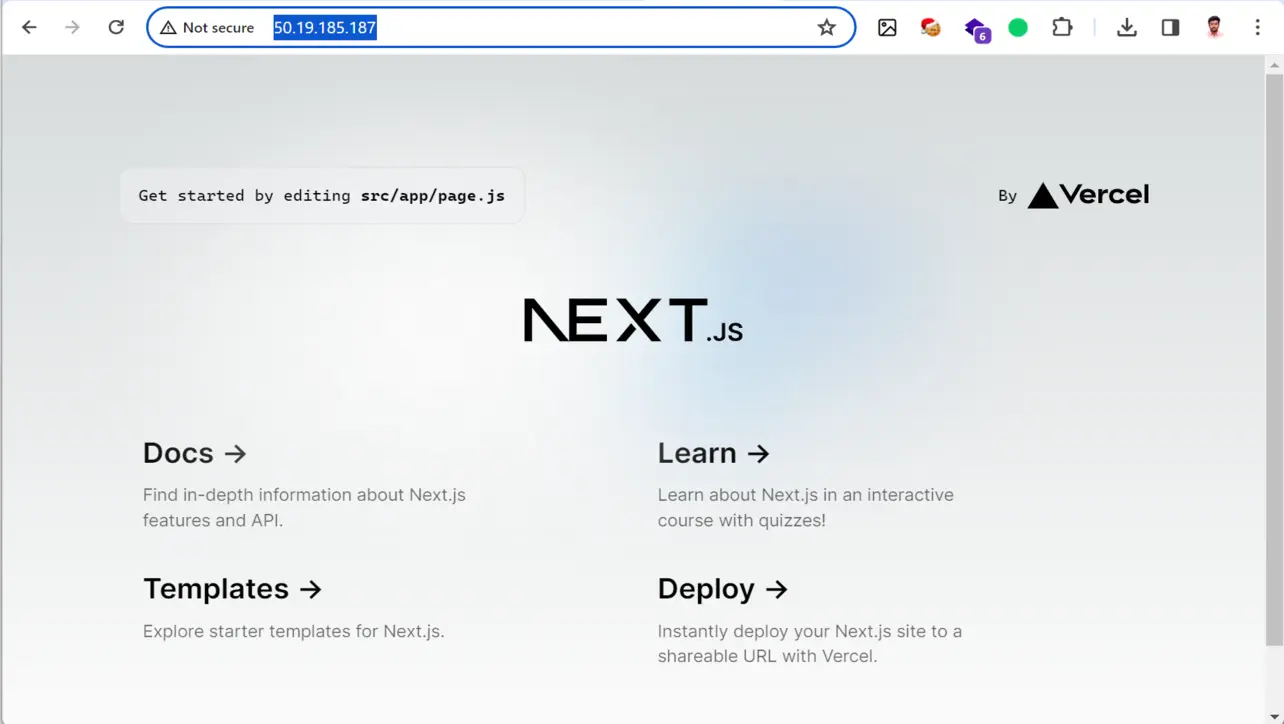1284x724 pixels.
Task: Click the text 'Find in-depth information about Next.js'
Action: point(304,495)
